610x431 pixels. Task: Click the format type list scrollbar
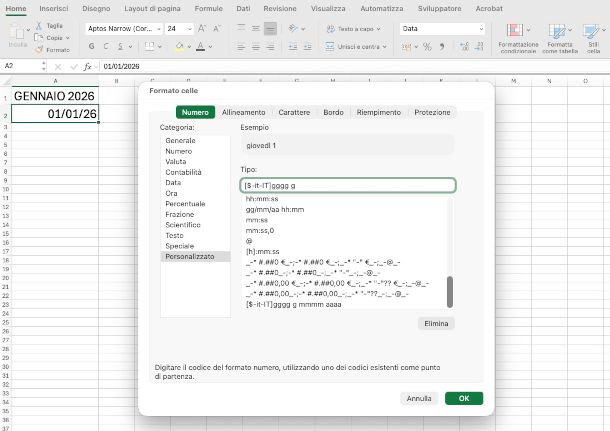click(x=450, y=292)
